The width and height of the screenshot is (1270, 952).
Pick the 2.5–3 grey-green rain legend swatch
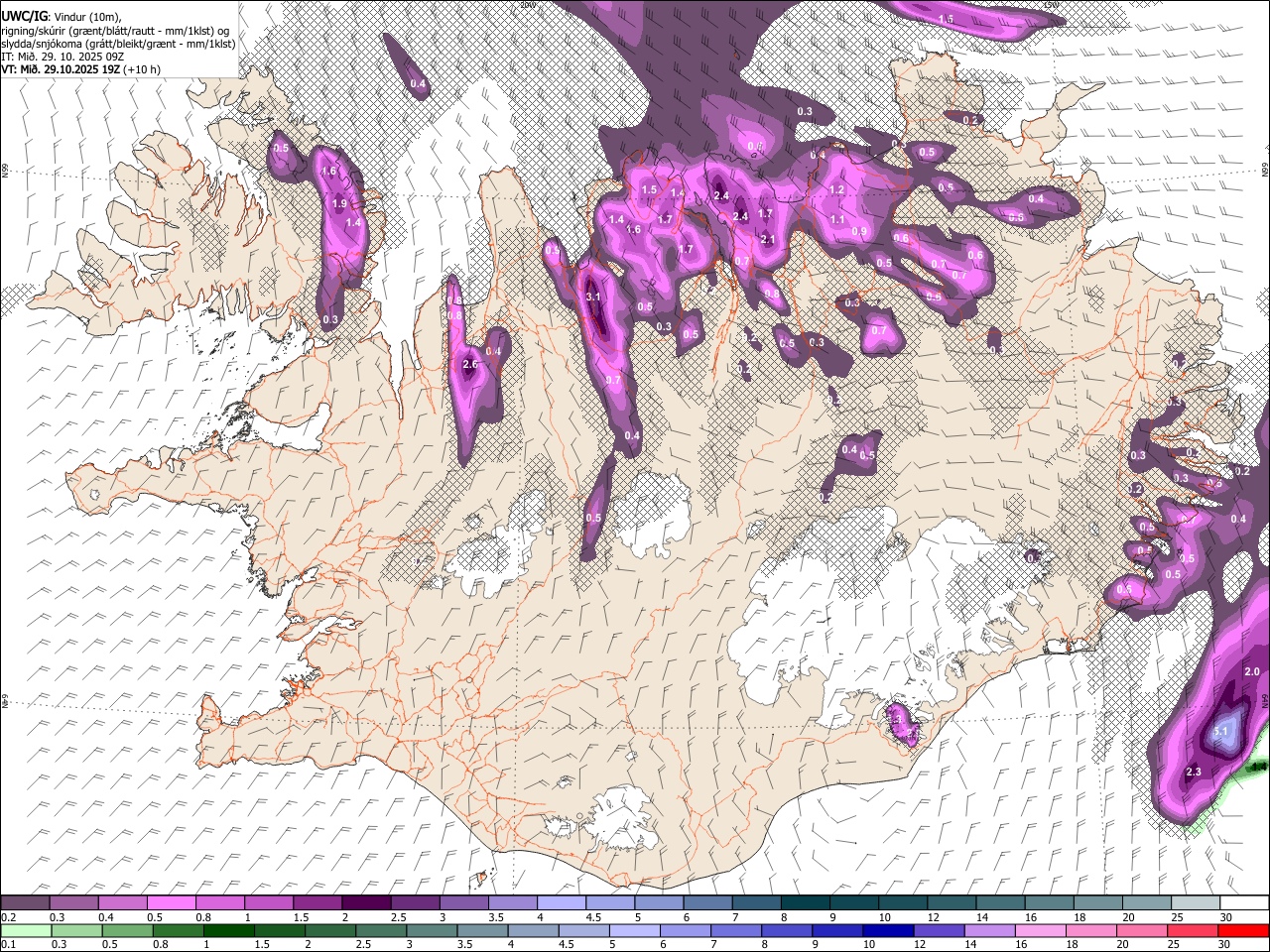click(380, 931)
